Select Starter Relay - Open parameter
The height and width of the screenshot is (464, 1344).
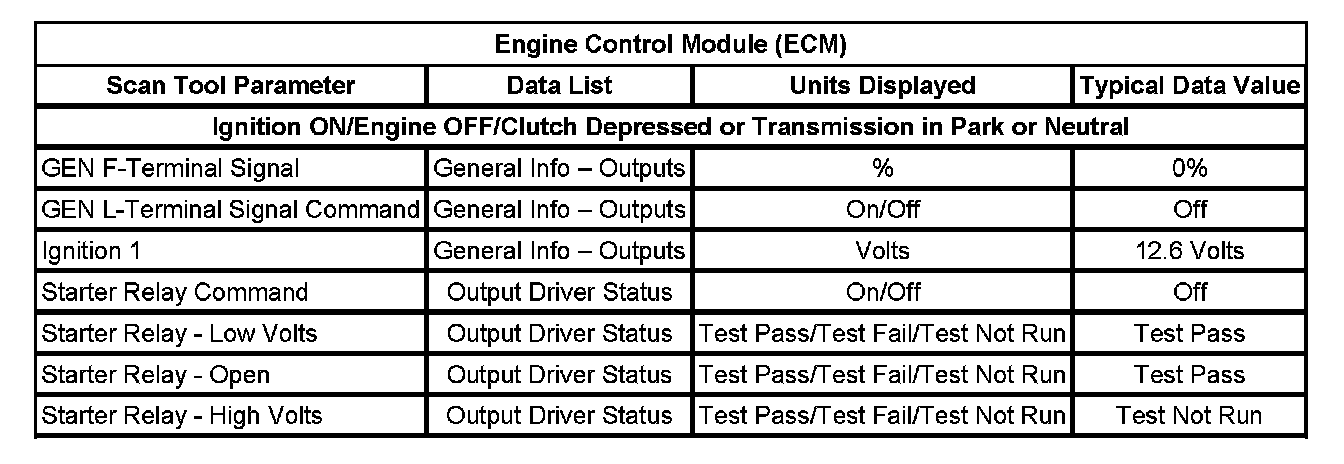coord(156,374)
